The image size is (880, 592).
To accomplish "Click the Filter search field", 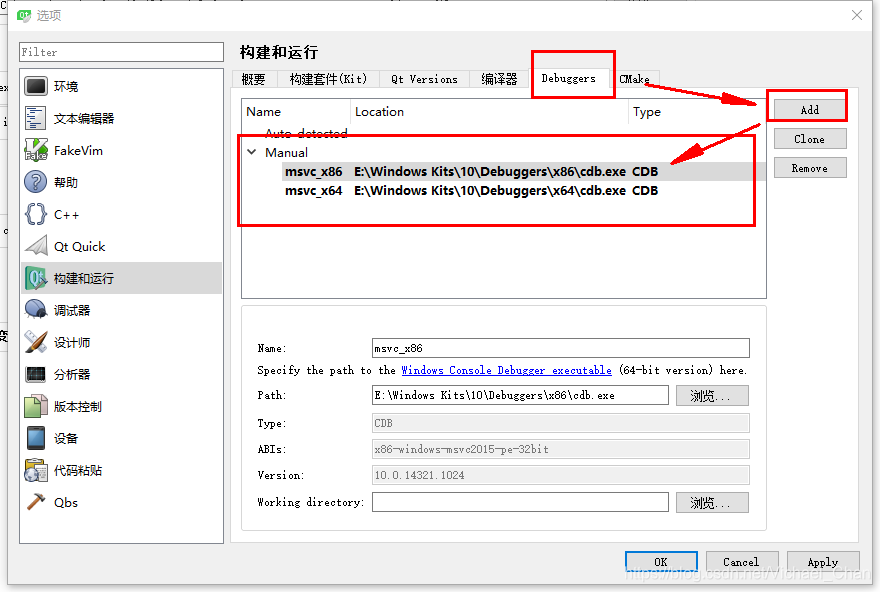I will click(121, 52).
